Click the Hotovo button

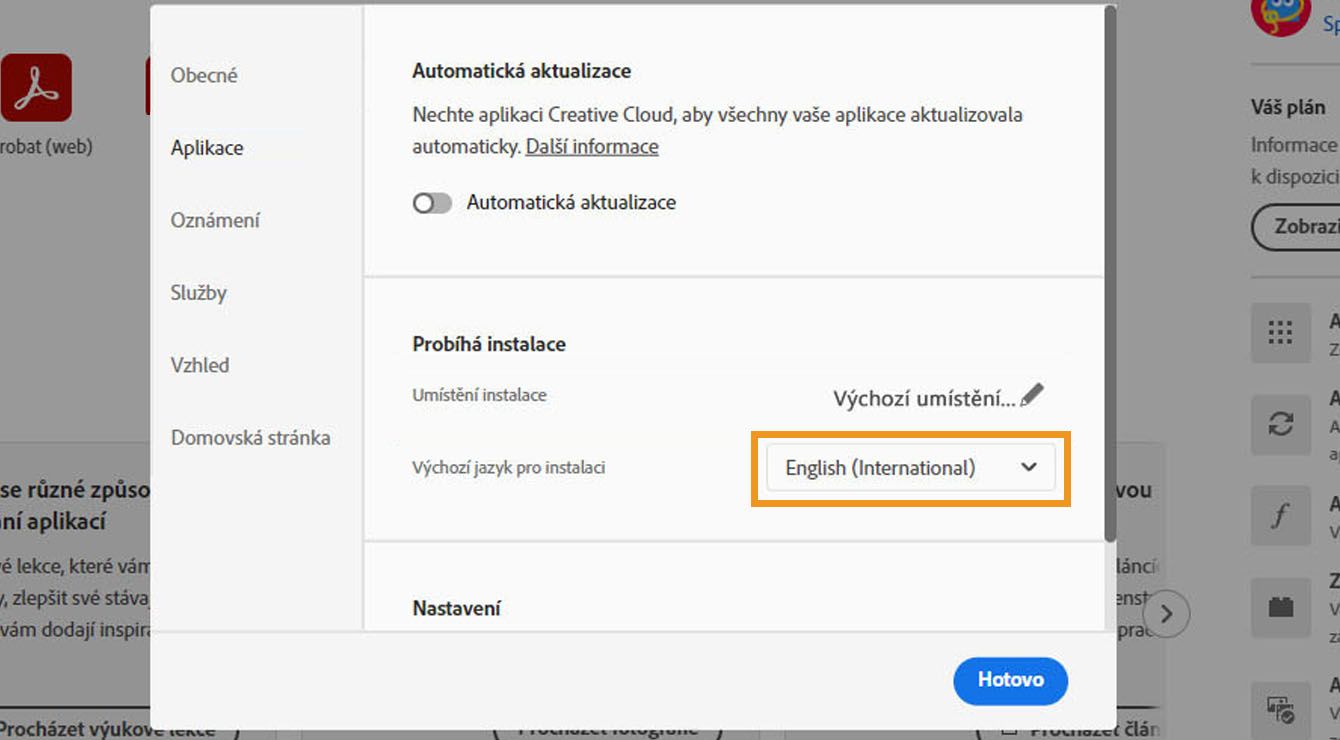coord(1010,680)
